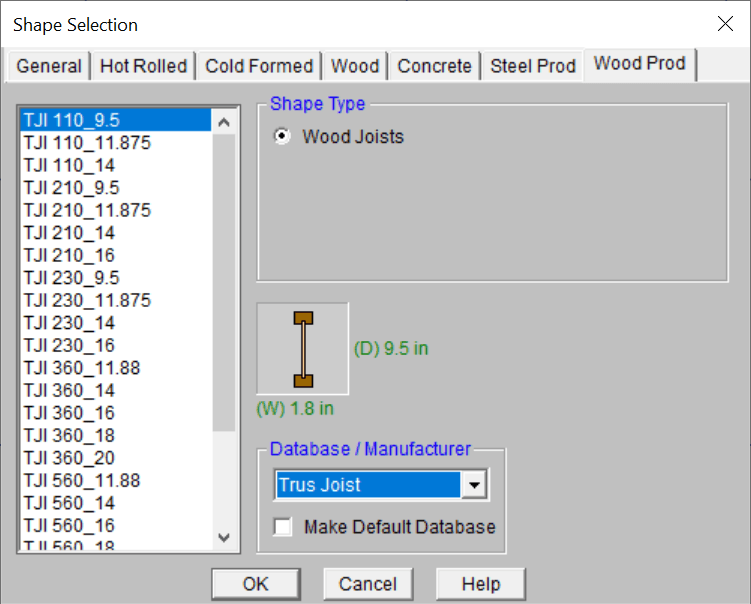This screenshot has width=751, height=604.
Task: Open the Trus Joist manufacturer dropdown
Action: click(475, 486)
